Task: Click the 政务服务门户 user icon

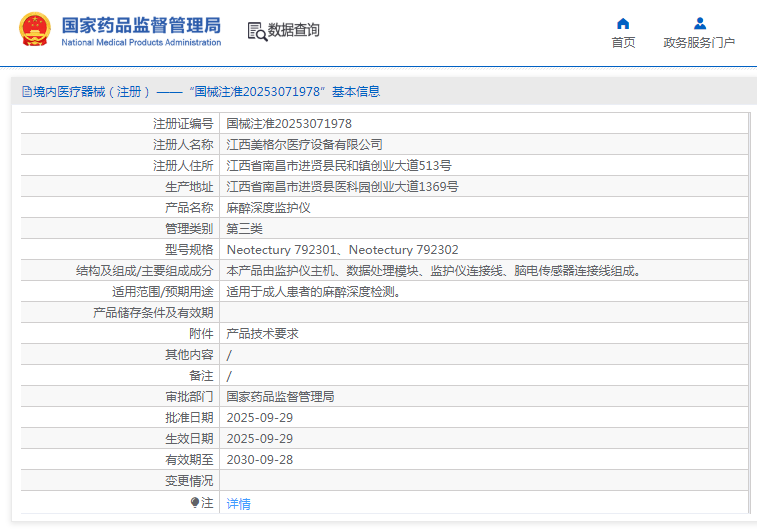Action: pos(700,23)
